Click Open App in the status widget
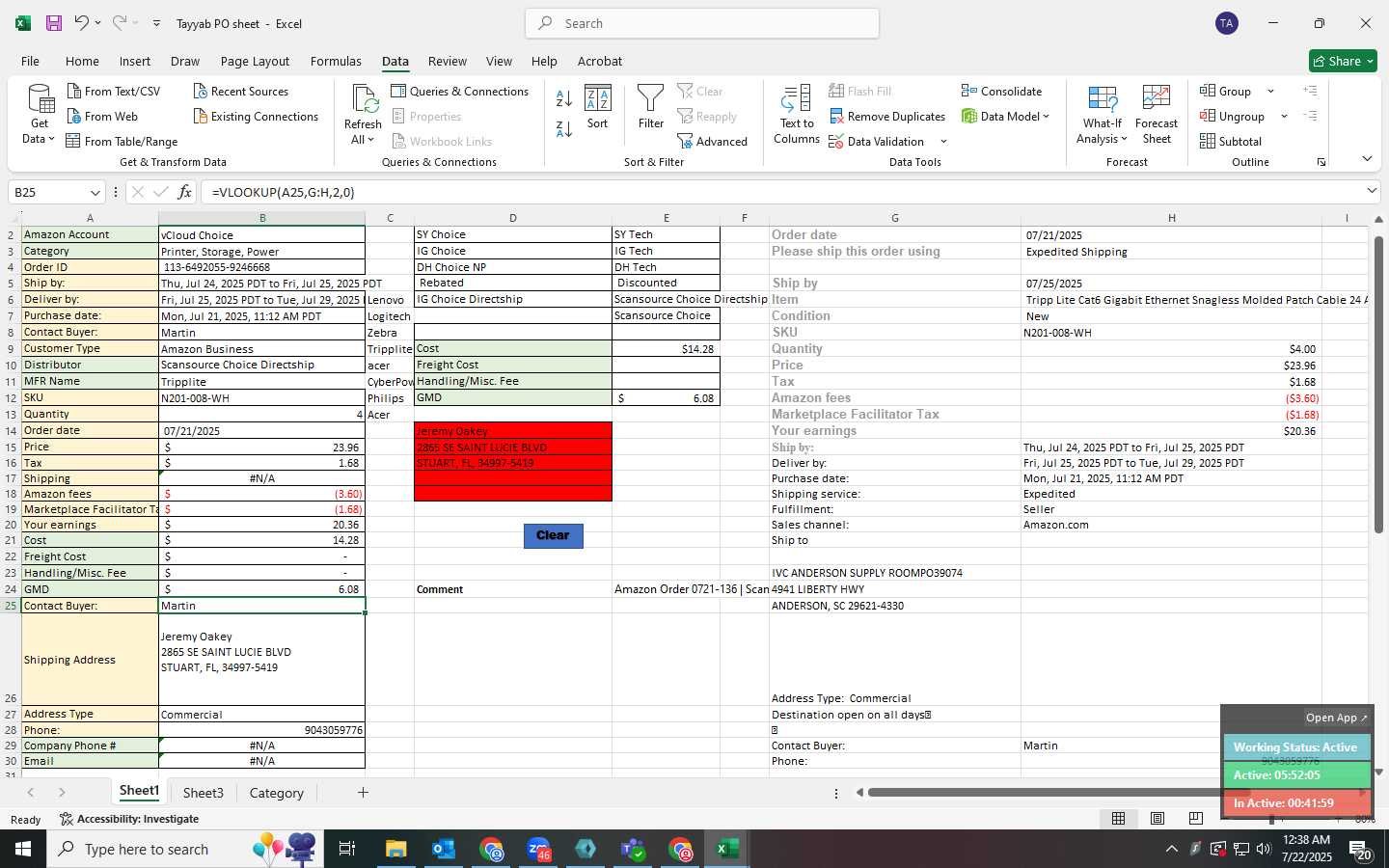 [1336, 718]
